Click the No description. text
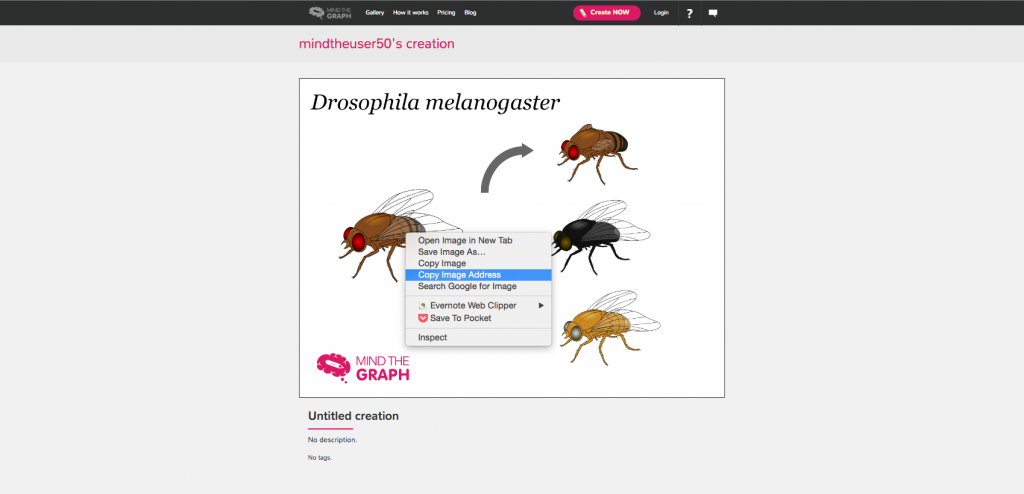 coord(332,440)
